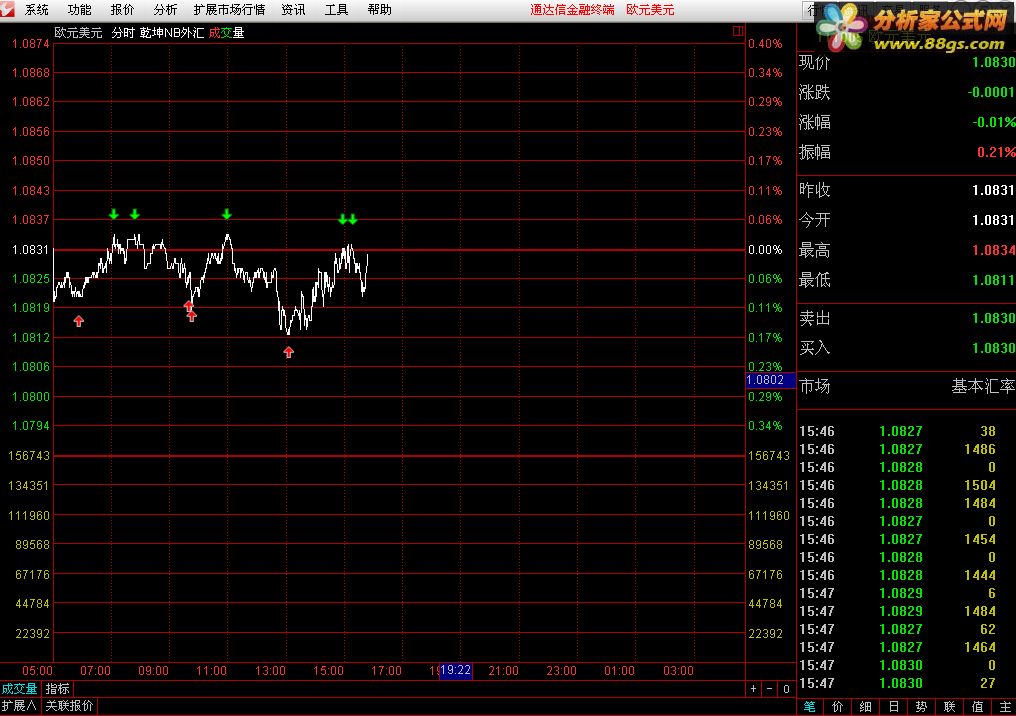Click the 成交量 label in the chart header

226,32
